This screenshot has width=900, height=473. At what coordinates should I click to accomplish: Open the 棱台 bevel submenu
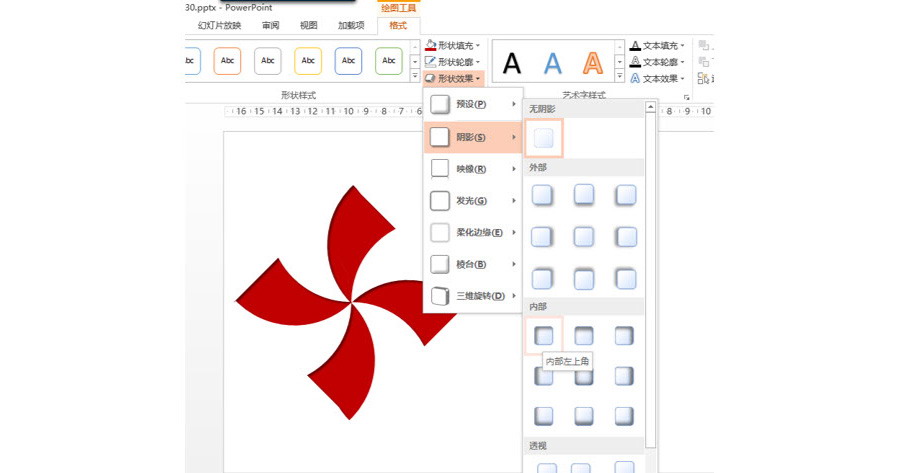coord(472,265)
